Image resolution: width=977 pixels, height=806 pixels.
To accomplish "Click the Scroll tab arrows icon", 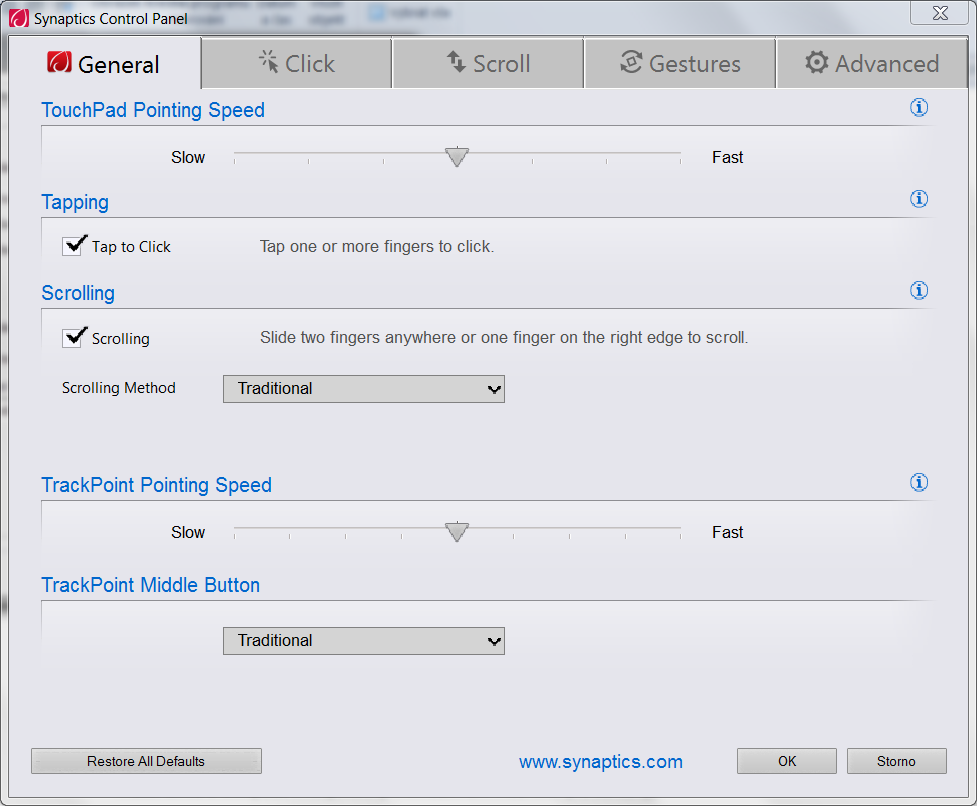I will coord(456,63).
